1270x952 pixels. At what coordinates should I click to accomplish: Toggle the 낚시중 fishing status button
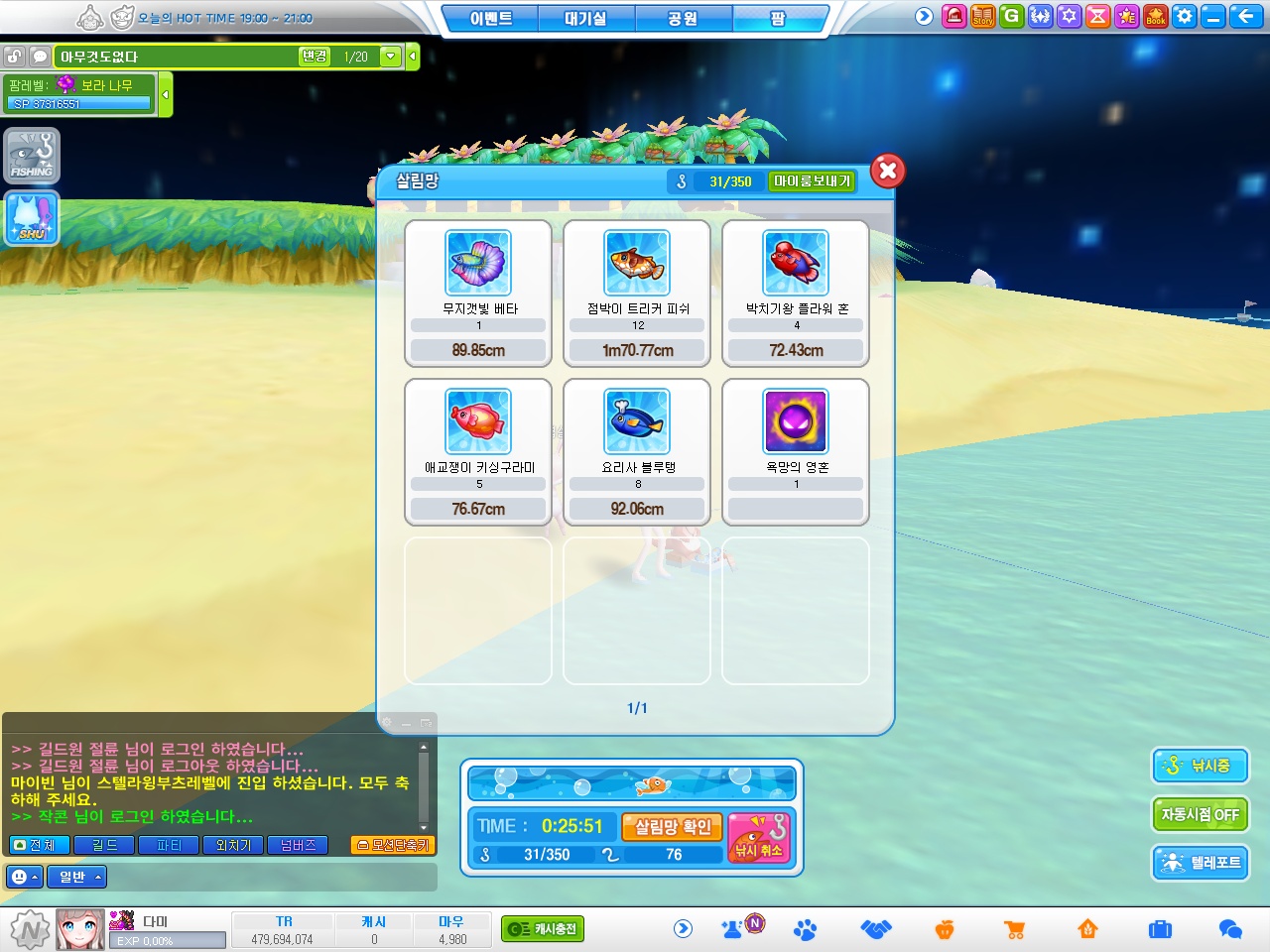1200,766
